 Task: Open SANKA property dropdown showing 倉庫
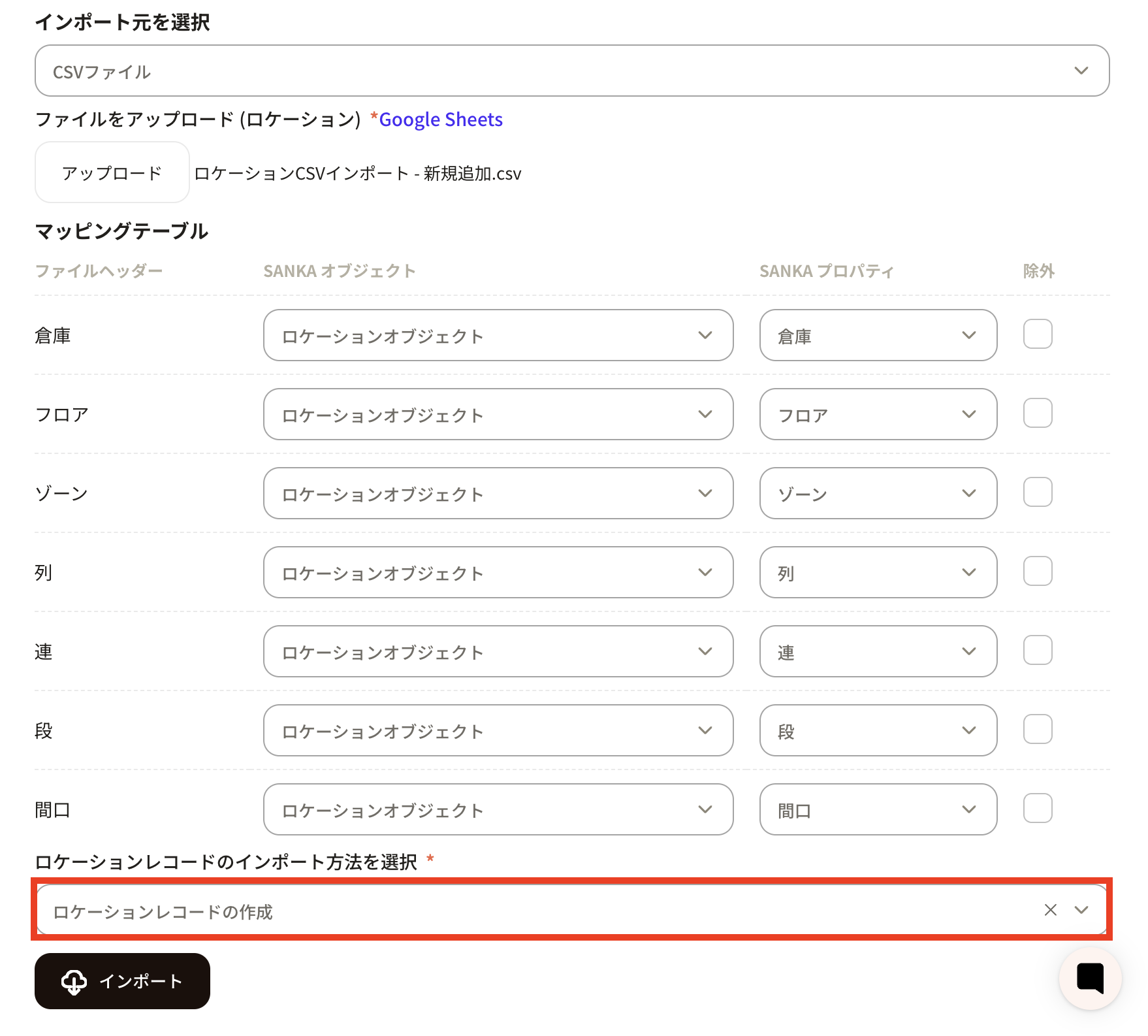pyautogui.click(x=878, y=335)
